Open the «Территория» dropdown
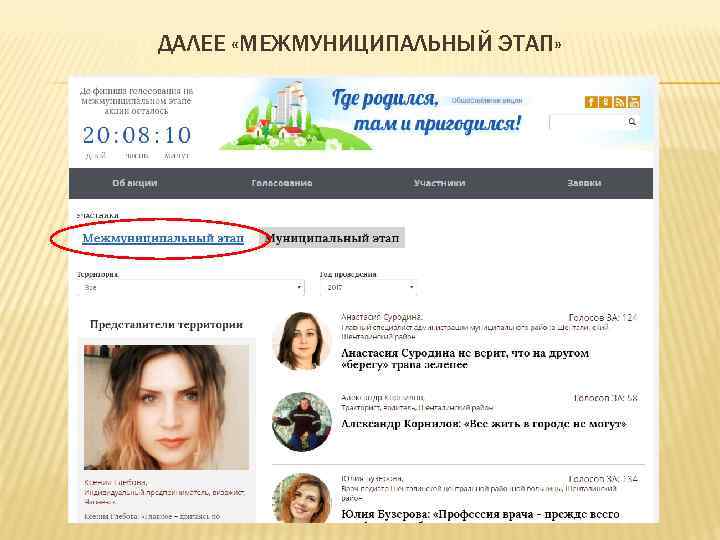The height and width of the screenshot is (540, 720). click(x=190, y=287)
